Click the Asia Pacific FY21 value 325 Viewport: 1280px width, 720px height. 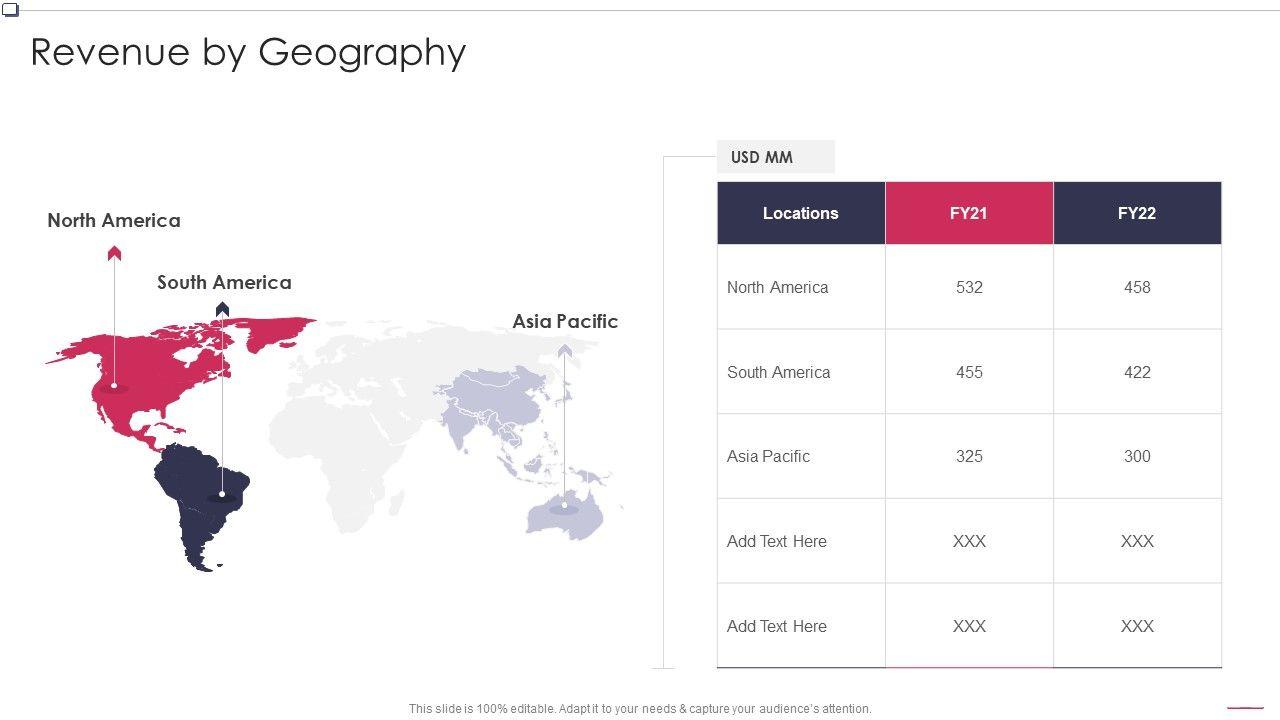pyautogui.click(x=969, y=456)
